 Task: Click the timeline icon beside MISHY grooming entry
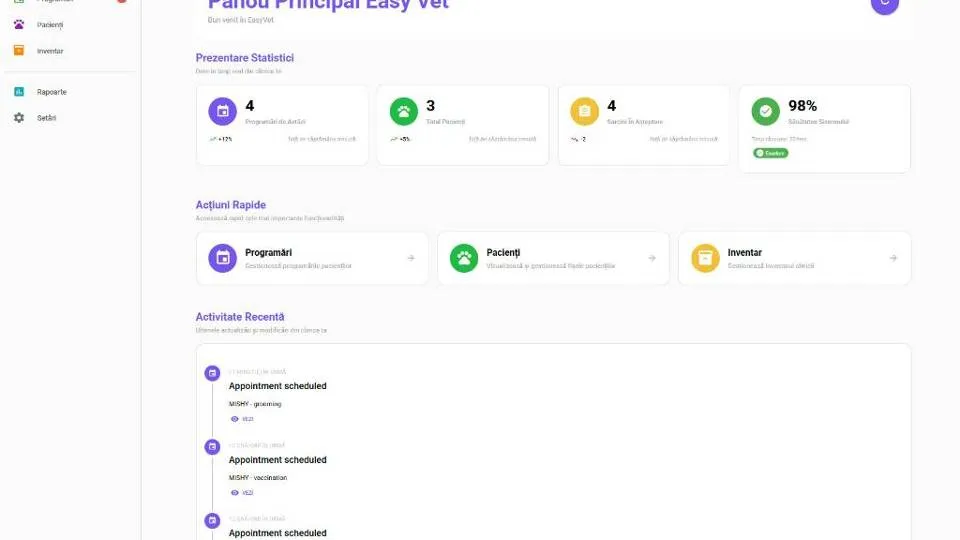pos(212,373)
